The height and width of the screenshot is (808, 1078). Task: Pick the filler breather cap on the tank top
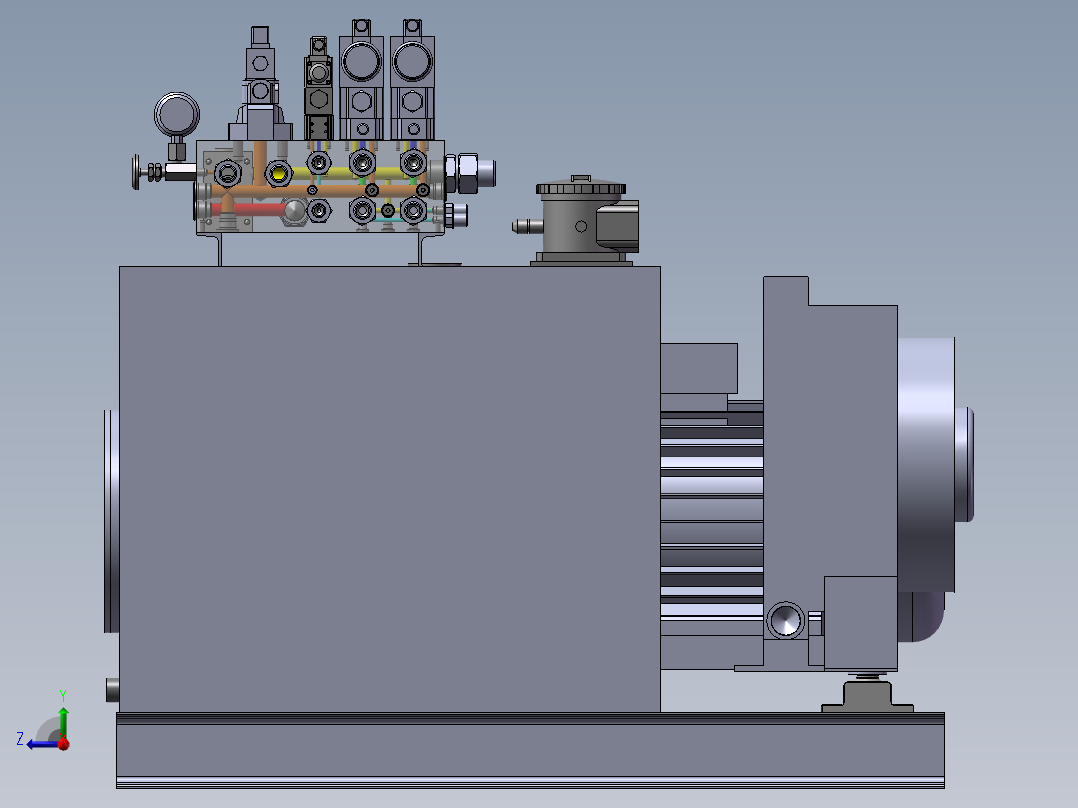coord(581,187)
